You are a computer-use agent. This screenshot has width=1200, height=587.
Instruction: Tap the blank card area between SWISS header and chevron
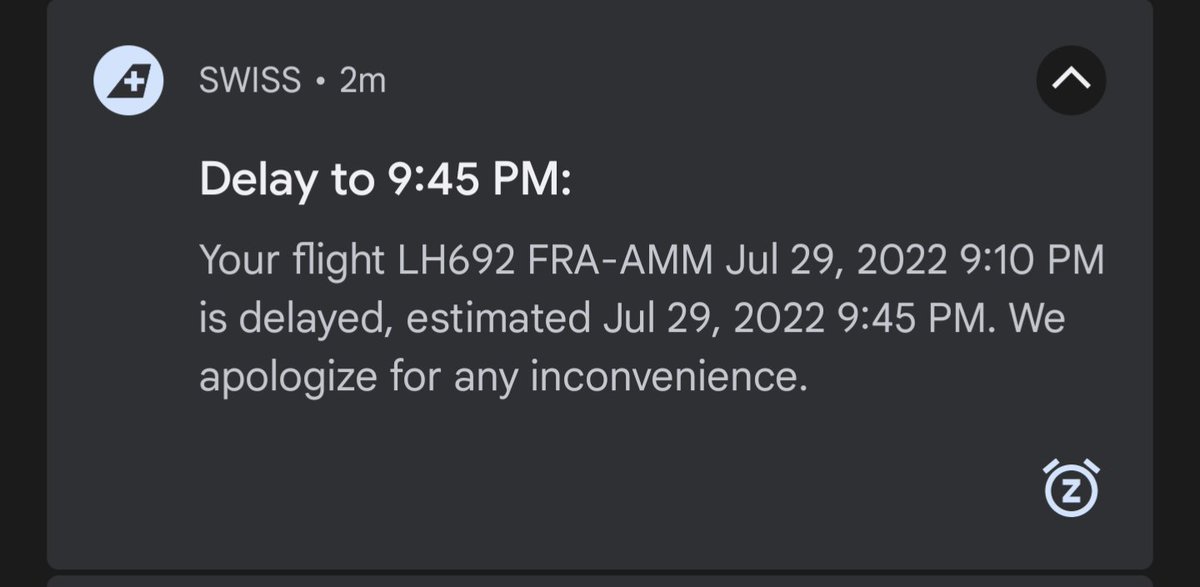700,81
